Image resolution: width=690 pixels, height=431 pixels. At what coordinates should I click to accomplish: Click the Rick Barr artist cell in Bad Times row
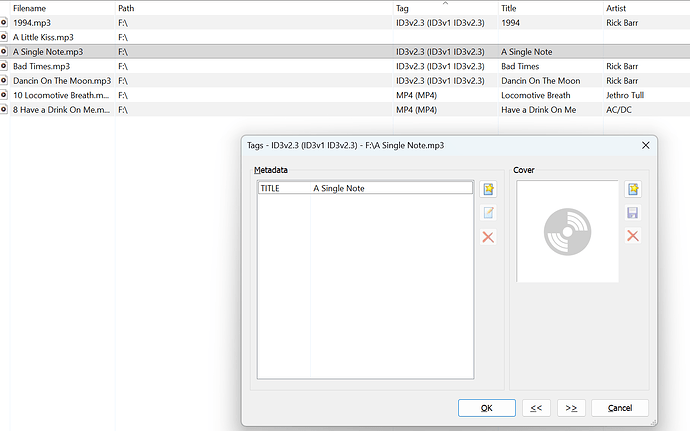622,66
